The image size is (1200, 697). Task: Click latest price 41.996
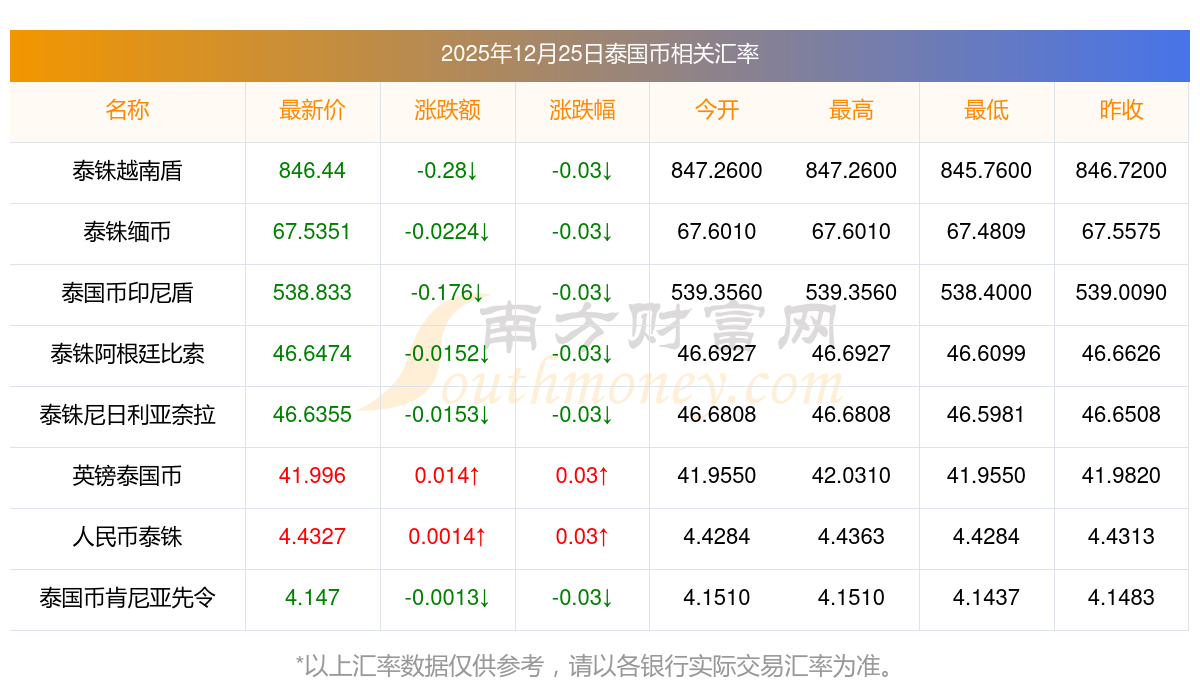(x=312, y=476)
